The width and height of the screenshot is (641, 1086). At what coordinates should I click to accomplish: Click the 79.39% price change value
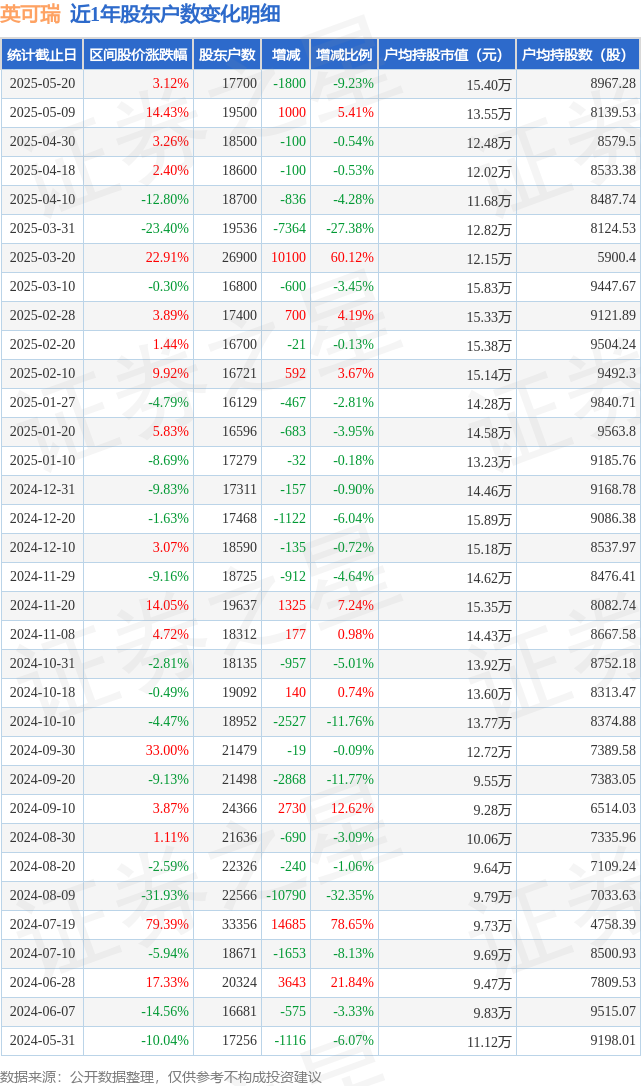pyautogui.click(x=167, y=924)
